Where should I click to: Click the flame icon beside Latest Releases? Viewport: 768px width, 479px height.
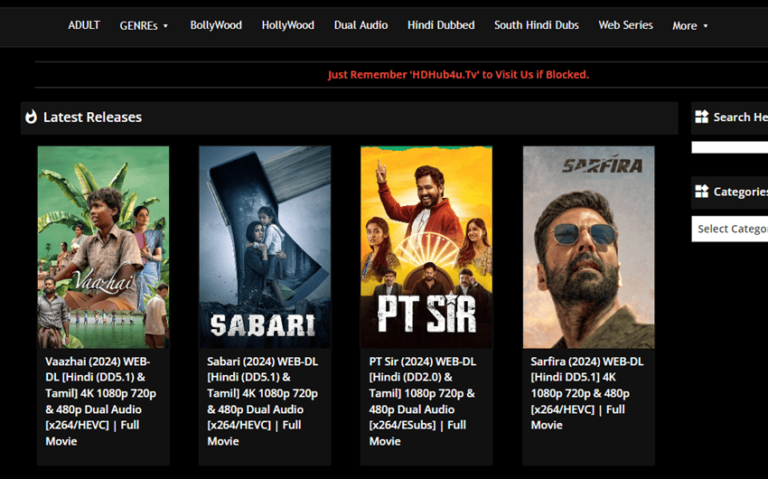click(31, 117)
